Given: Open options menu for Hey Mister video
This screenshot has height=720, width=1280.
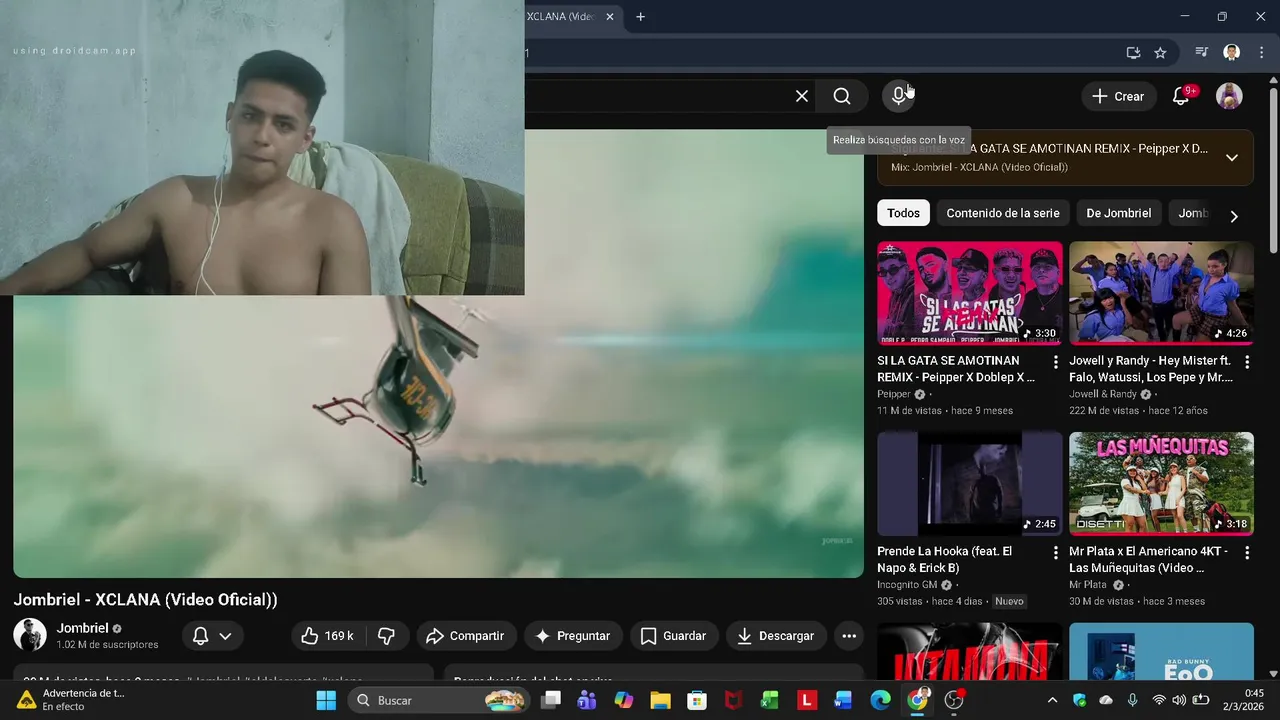Looking at the screenshot, I should pyautogui.click(x=1247, y=362).
